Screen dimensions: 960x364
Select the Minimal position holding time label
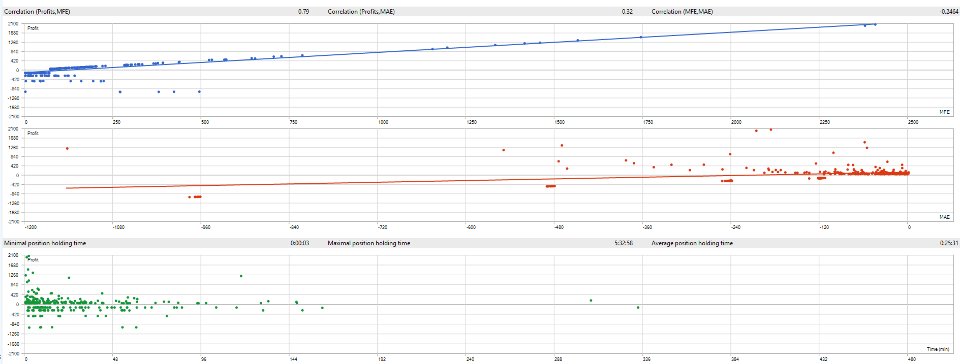click(45, 243)
